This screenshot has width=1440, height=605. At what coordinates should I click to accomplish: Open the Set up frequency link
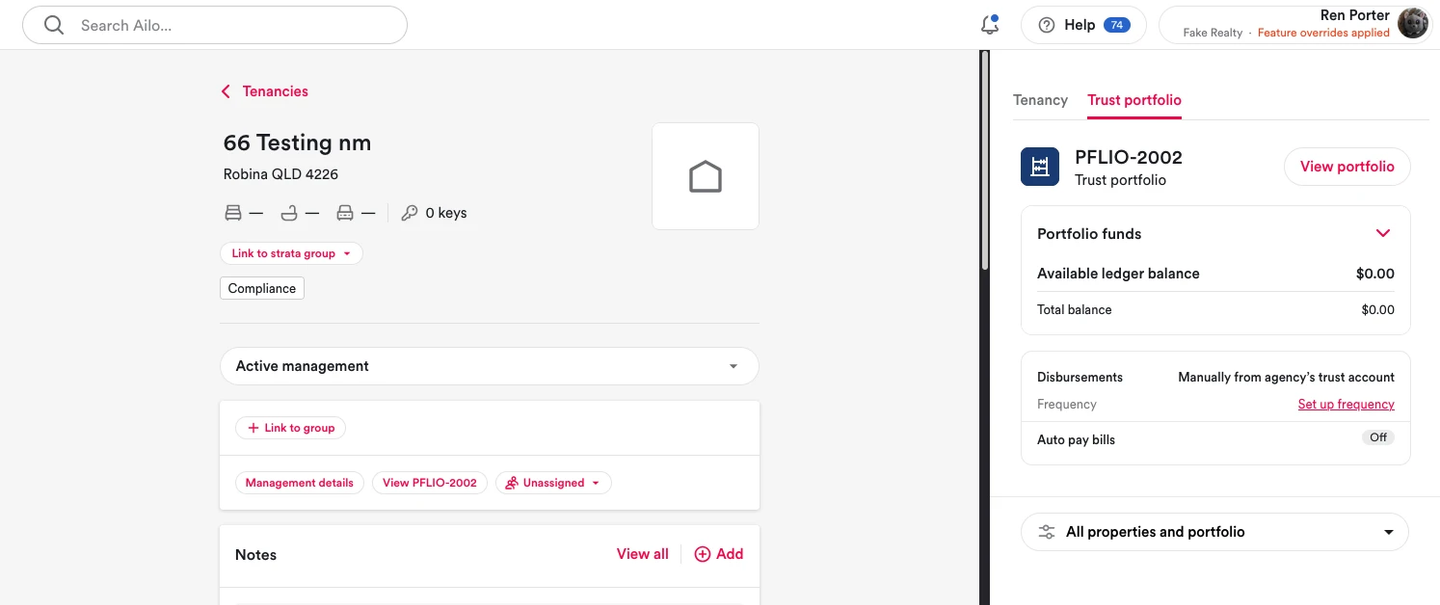pyautogui.click(x=1346, y=404)
